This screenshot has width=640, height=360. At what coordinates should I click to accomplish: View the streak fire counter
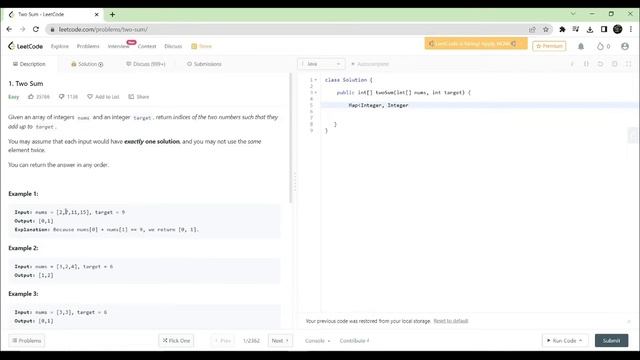click(x=603, y=47)
